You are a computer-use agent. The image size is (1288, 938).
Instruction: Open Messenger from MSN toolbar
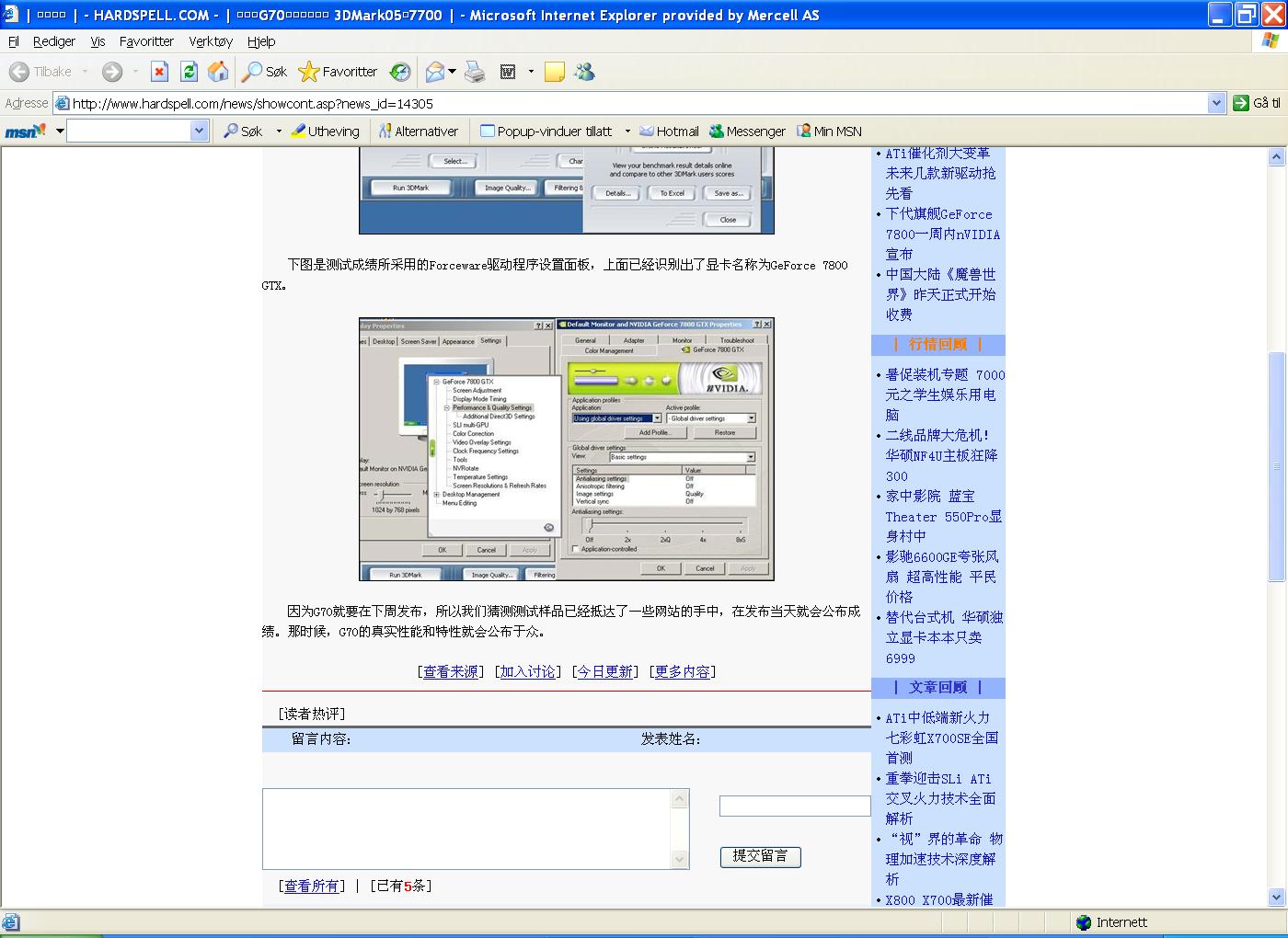747,132
